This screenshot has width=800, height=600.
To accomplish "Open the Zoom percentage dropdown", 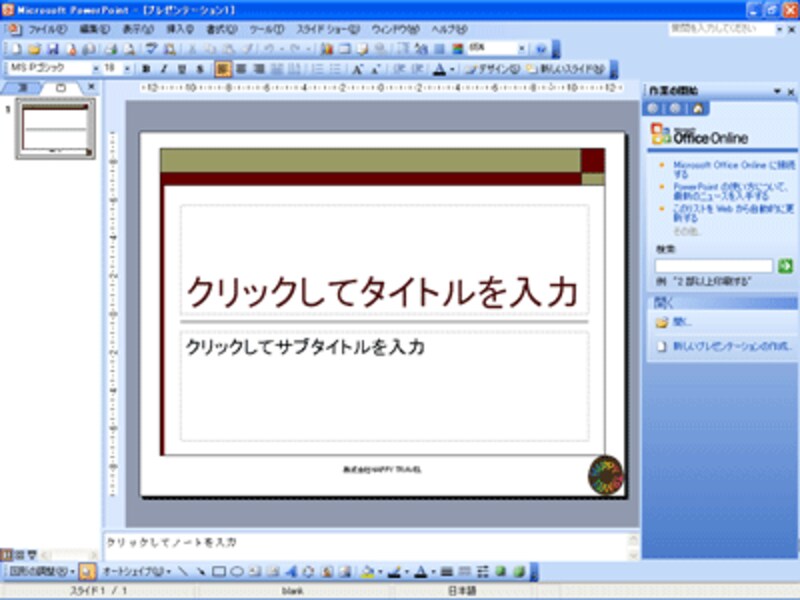I will coord(521,48).
